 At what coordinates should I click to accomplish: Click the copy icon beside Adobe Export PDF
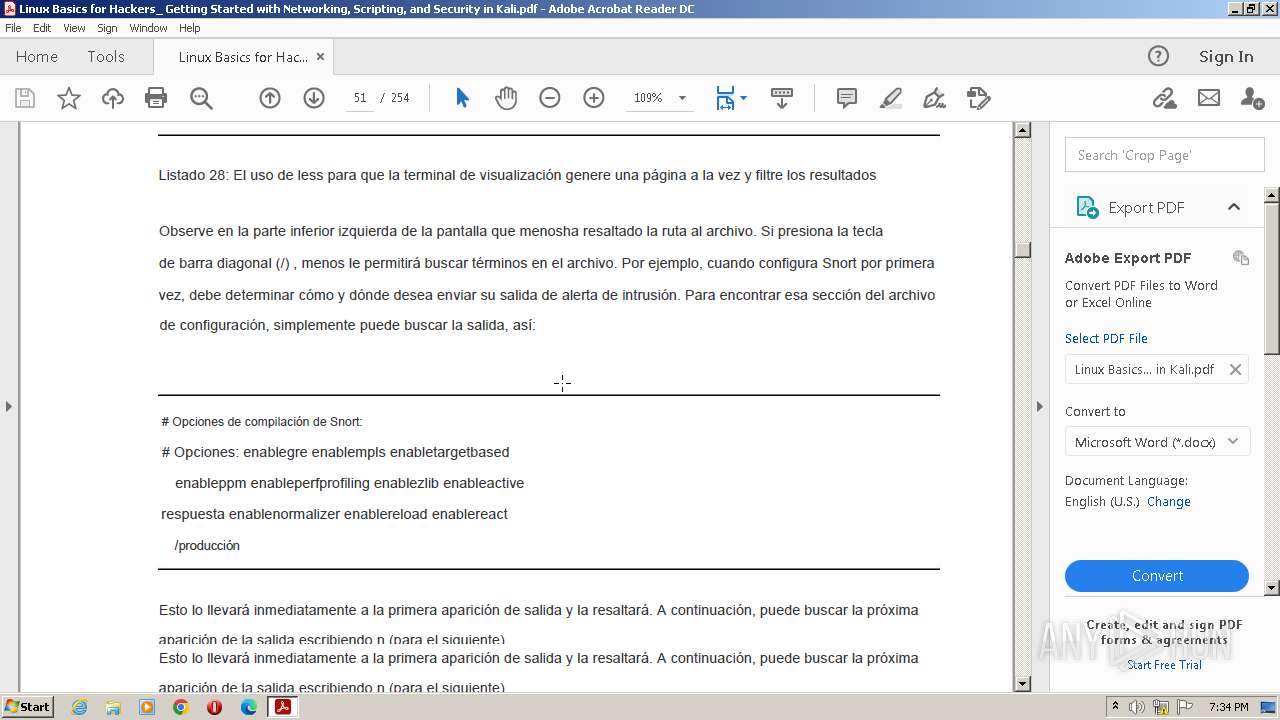point(1241,258)
